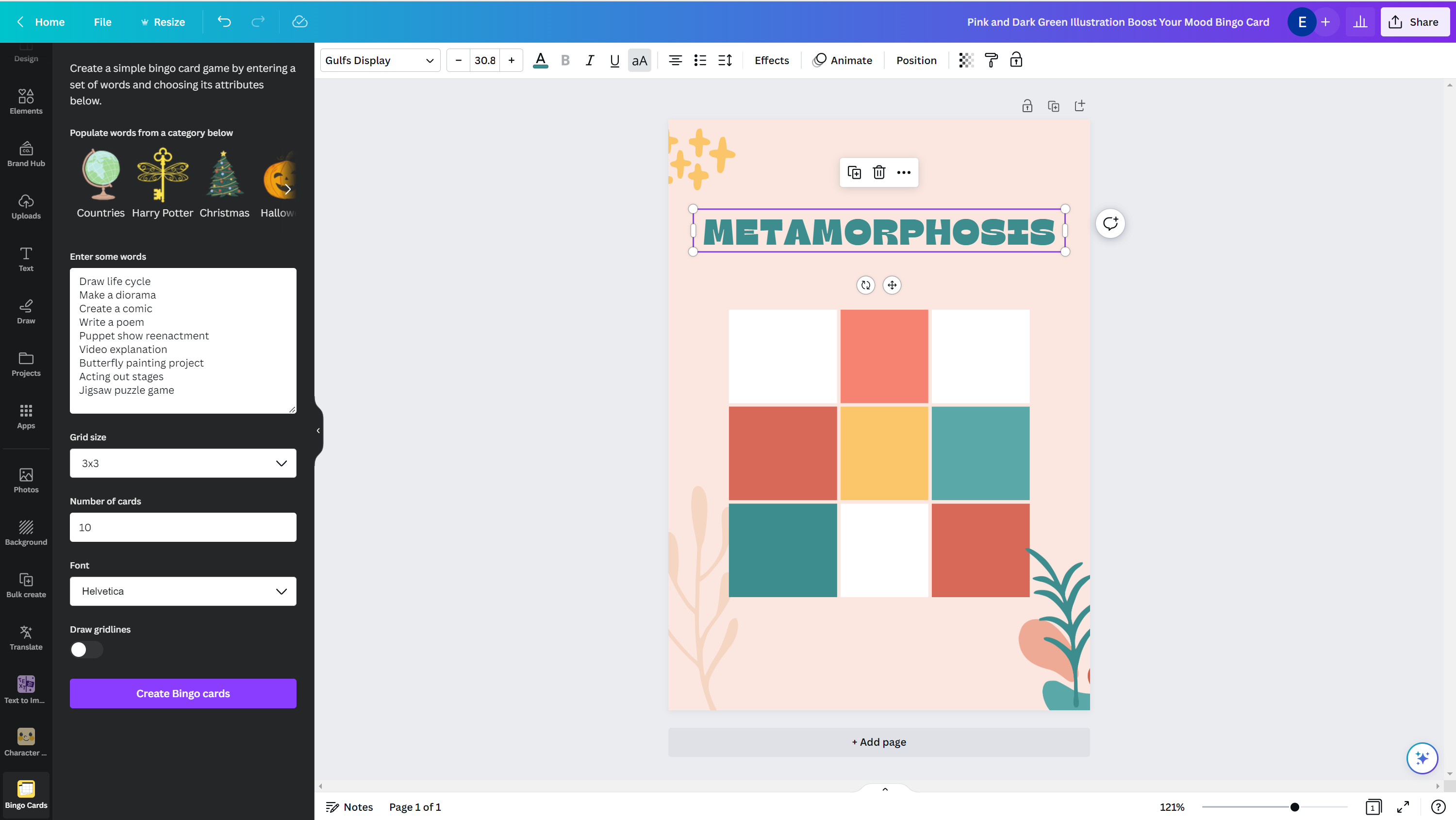Toggle uppercase aA text formatting
Image resolution: width=1456 pixels, height=820 pixels.
tap(639, 60)
